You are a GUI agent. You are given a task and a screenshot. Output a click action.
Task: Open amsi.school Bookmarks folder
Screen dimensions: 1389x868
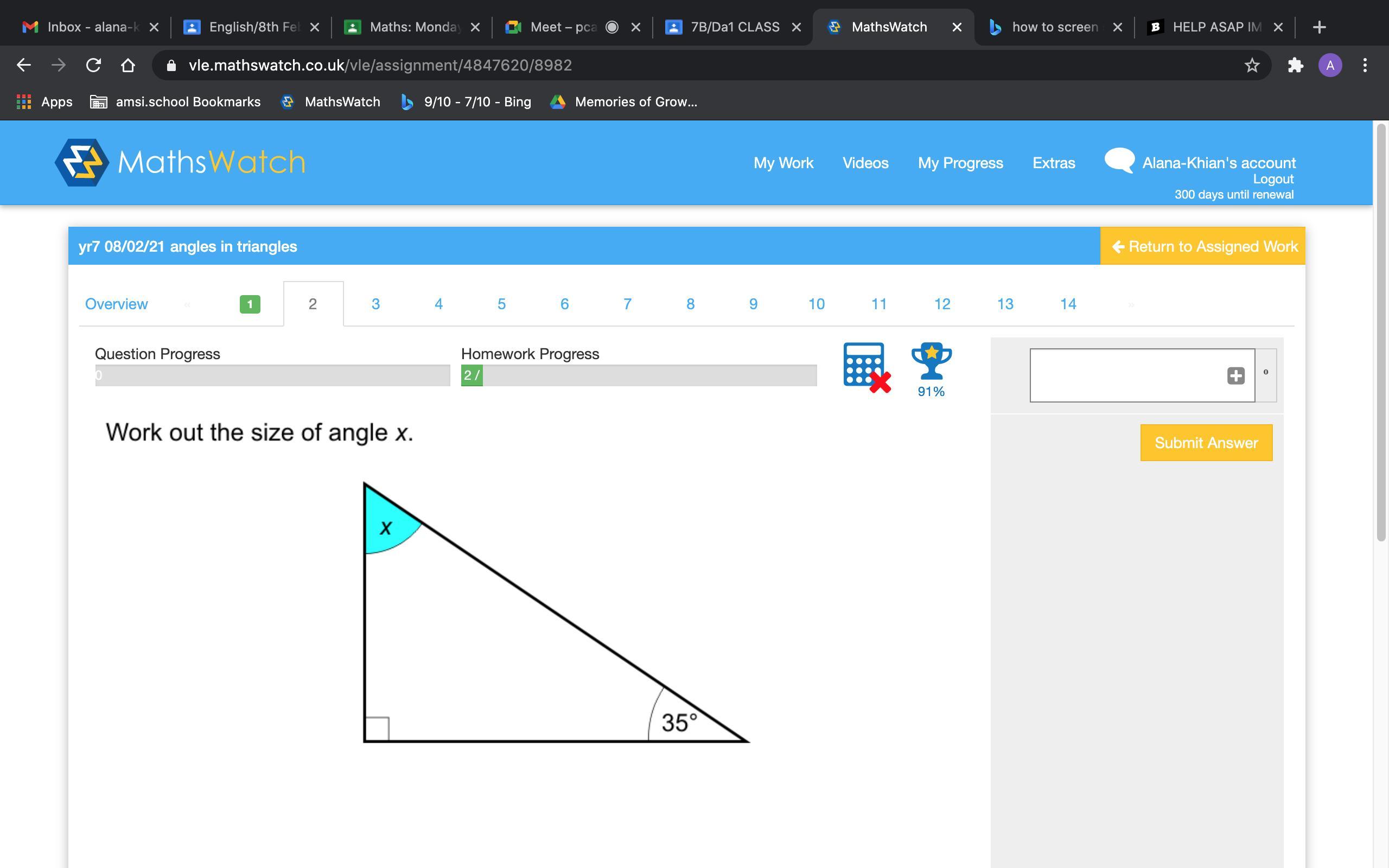[176, 102]
